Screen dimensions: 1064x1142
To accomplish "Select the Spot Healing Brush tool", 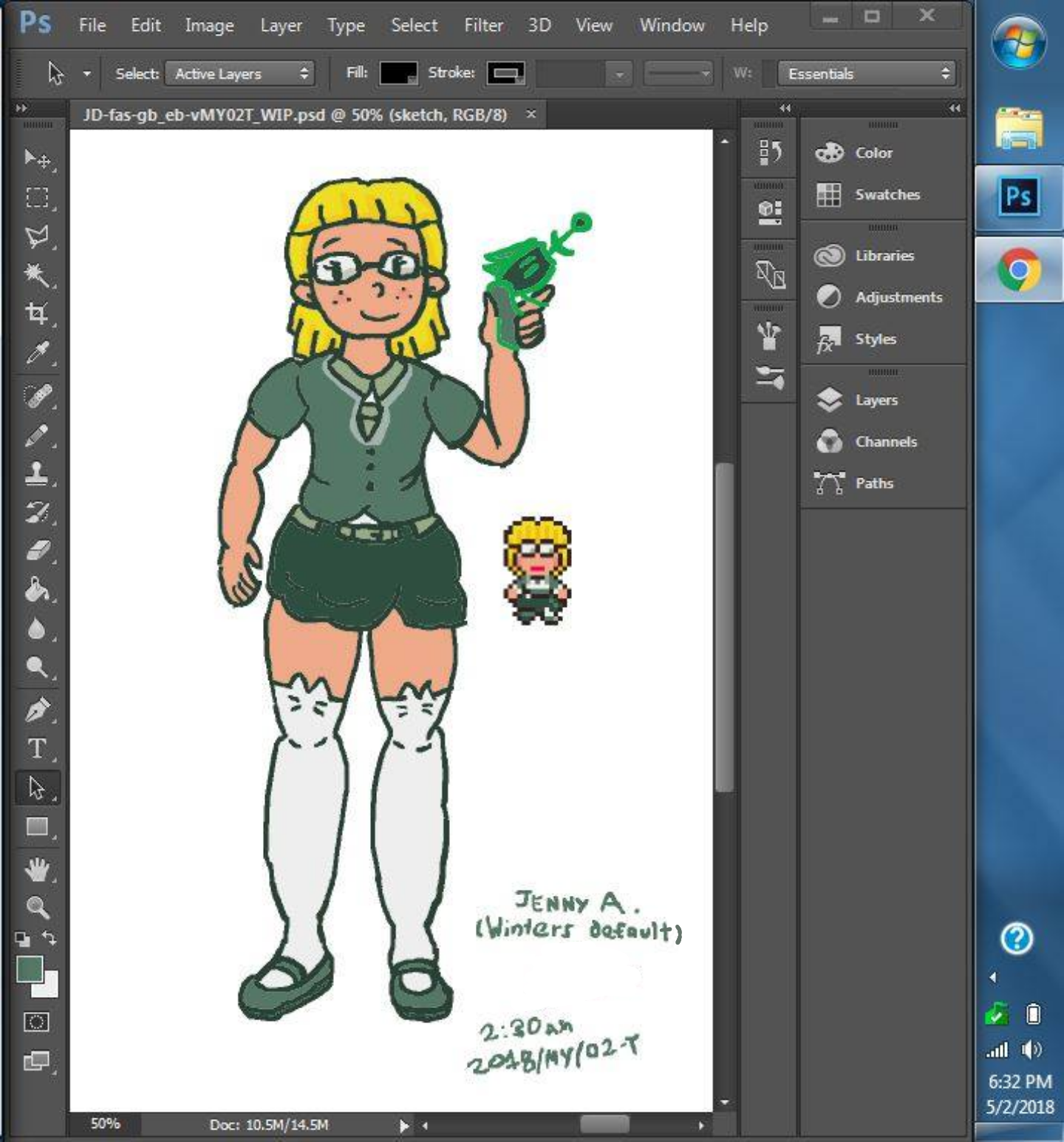I will point(37,396).
